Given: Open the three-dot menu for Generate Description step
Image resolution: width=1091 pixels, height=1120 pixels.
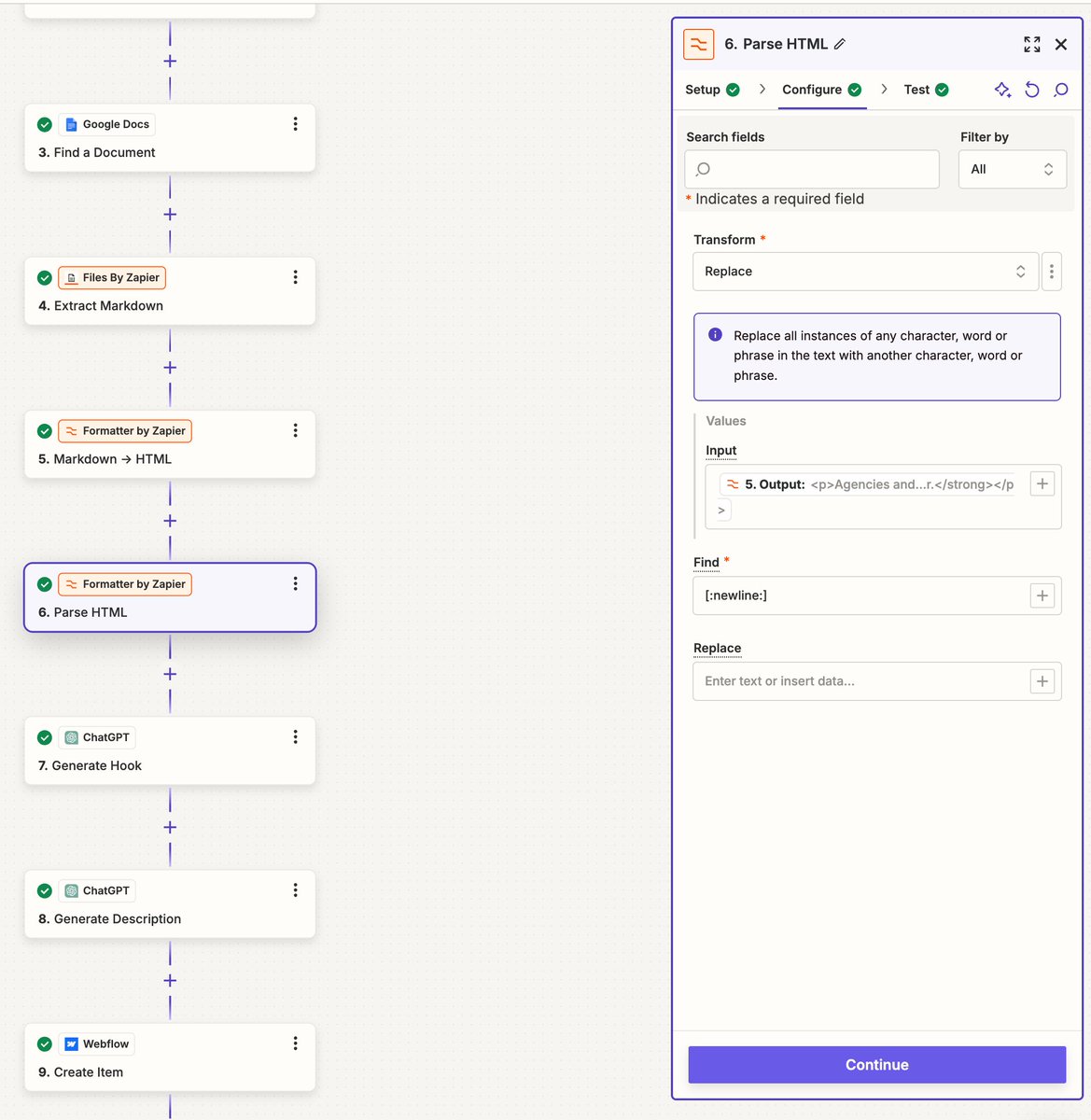Looking at the screenshot, I should click(x=295, y=890).
